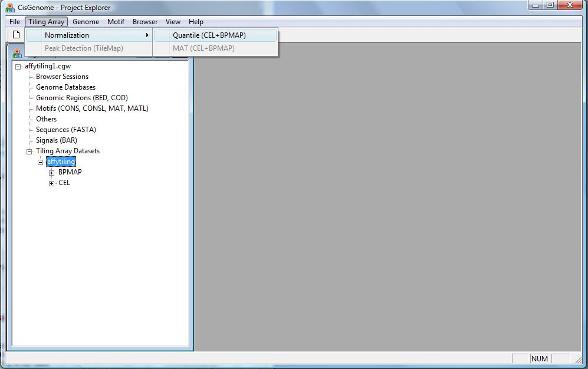
Task: Open the Browser menu
Action: [145, 22]
